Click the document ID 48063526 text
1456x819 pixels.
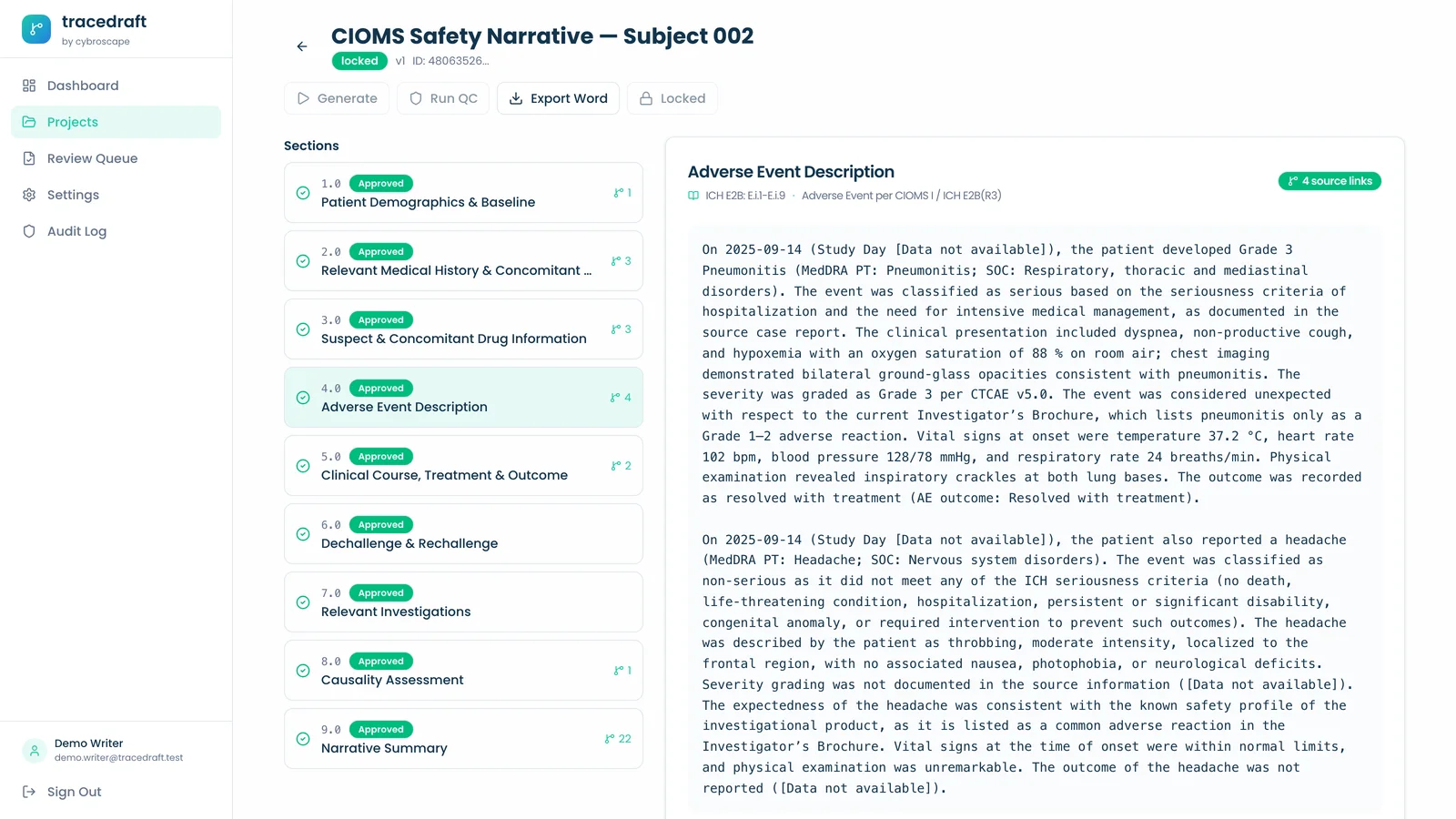click(450, 61)
